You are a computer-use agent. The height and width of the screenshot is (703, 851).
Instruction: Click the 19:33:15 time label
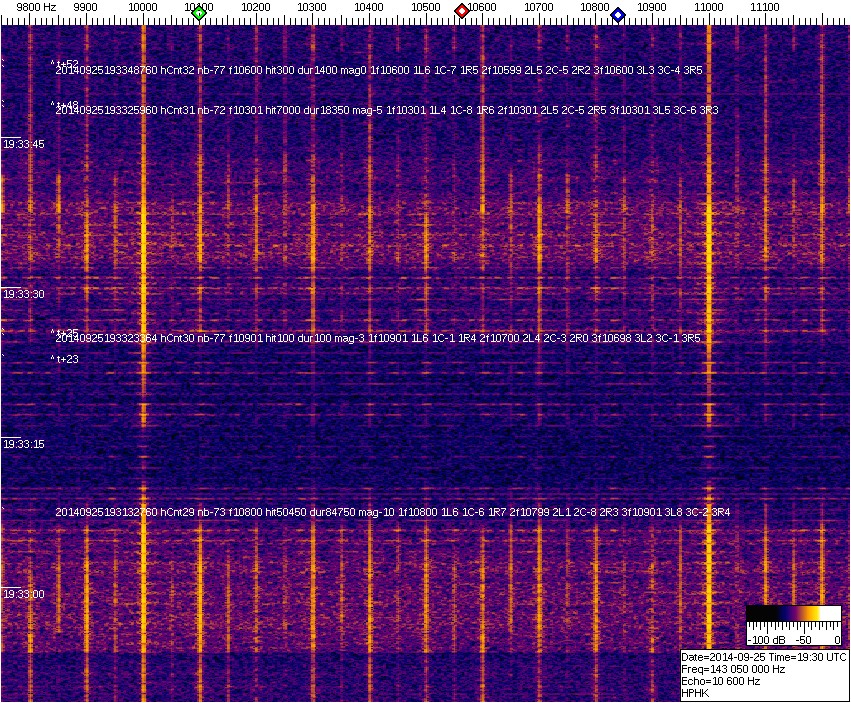[x=23, y=444]
